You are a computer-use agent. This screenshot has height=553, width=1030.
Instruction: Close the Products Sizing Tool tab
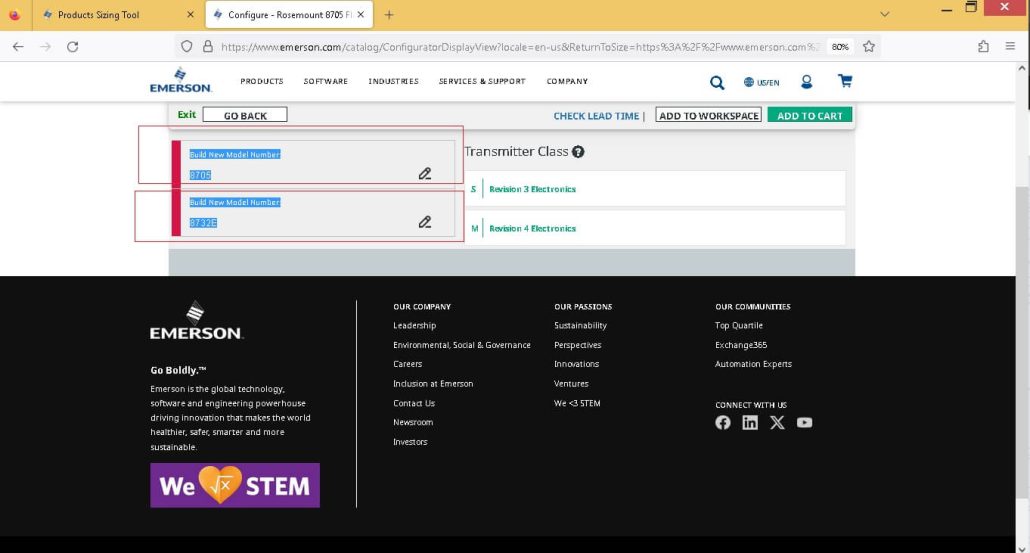tap(190, 14)
